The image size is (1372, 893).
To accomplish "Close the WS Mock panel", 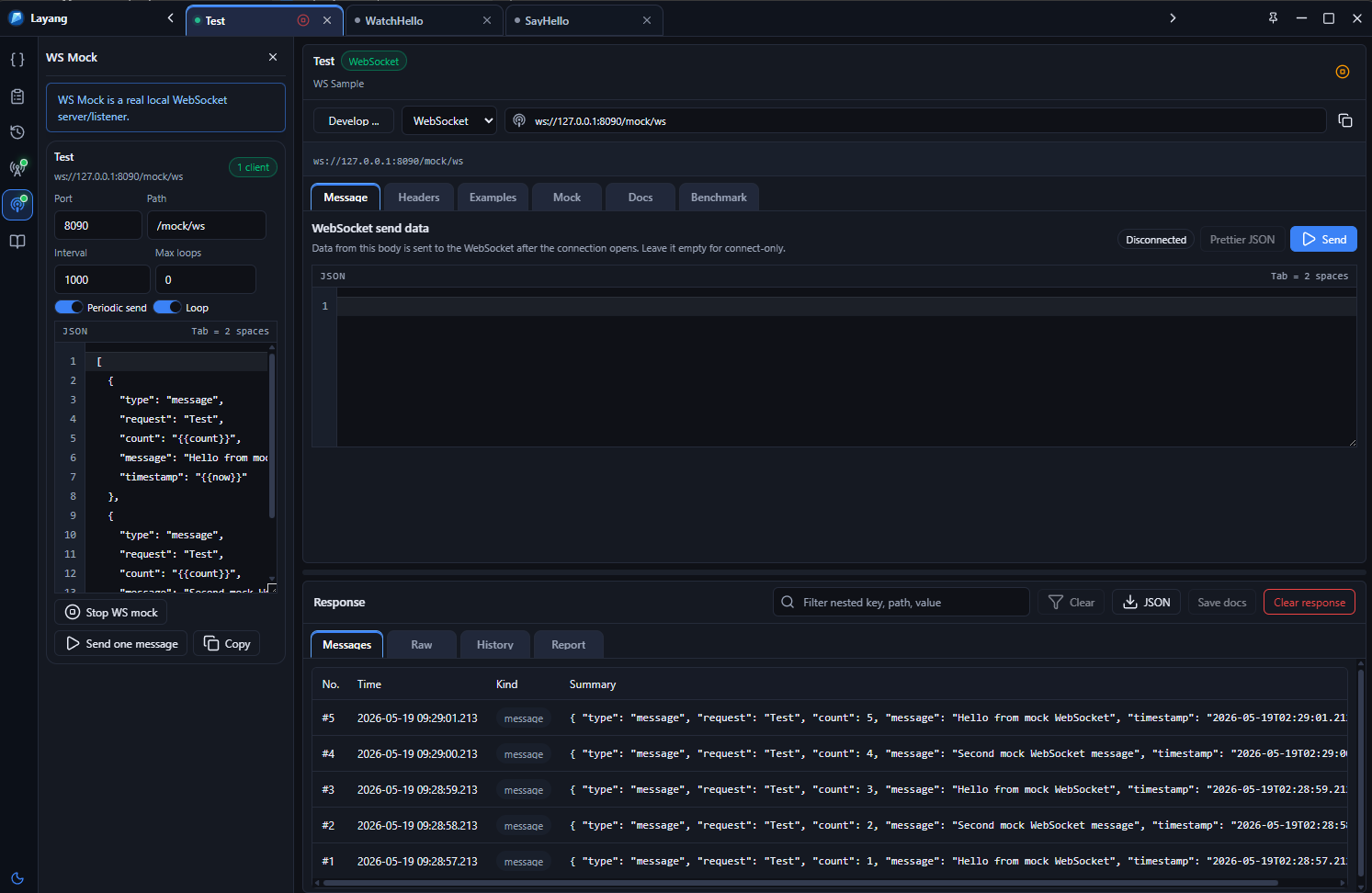I will tap(273, 57).
